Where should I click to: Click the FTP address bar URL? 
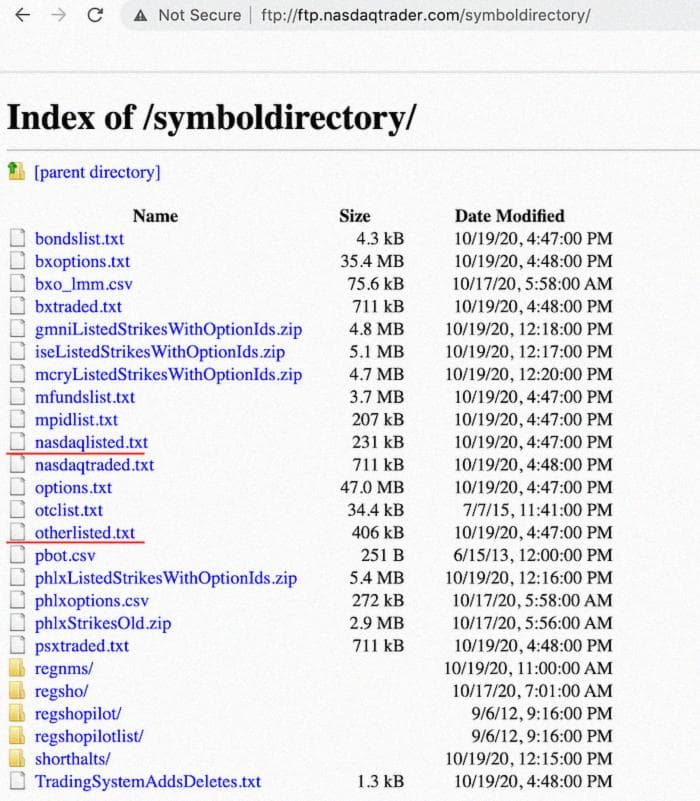click(x=425, y=15)
